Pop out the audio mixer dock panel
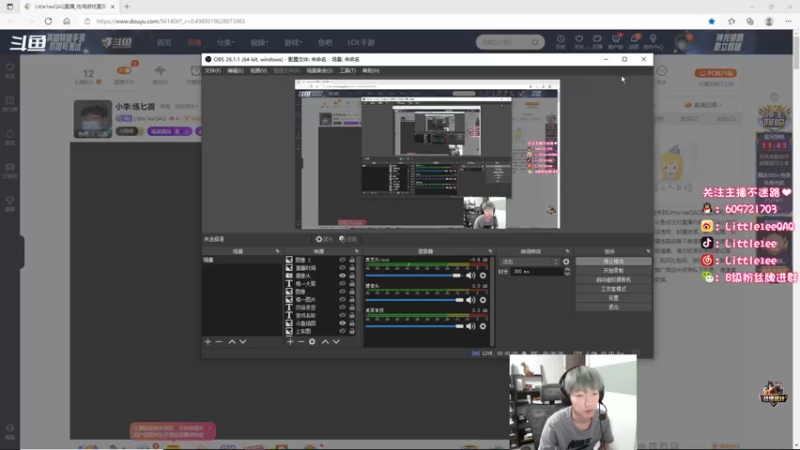This screenshot has width=800, height=450. click(x=490, y=251)
